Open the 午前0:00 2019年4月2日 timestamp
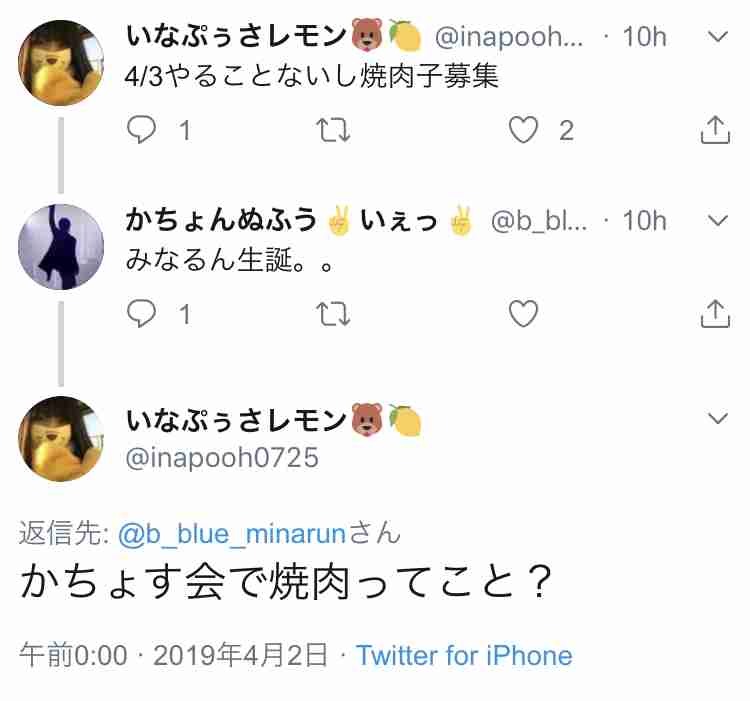 173,656
